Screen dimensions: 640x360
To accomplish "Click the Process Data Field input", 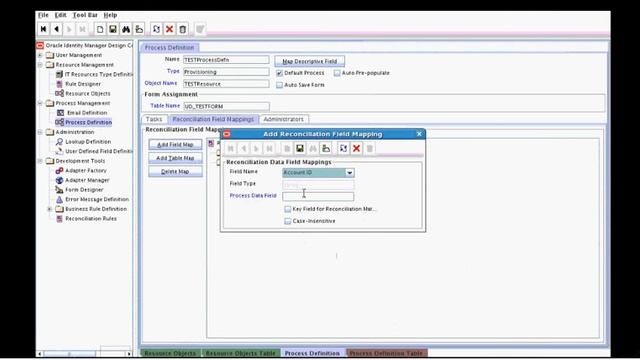I will pos(318,196).
